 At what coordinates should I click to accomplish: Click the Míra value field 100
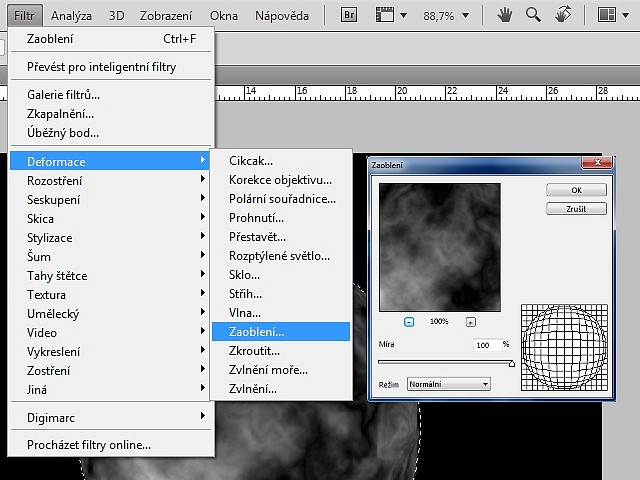point(487,345)
